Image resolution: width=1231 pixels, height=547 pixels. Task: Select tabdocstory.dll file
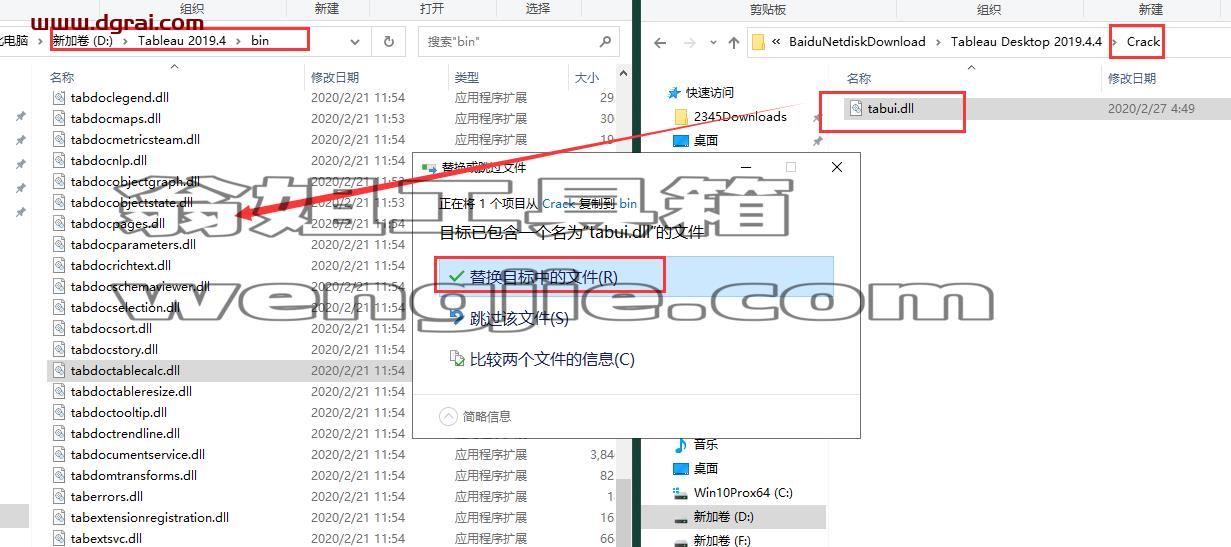coord(114,350)
